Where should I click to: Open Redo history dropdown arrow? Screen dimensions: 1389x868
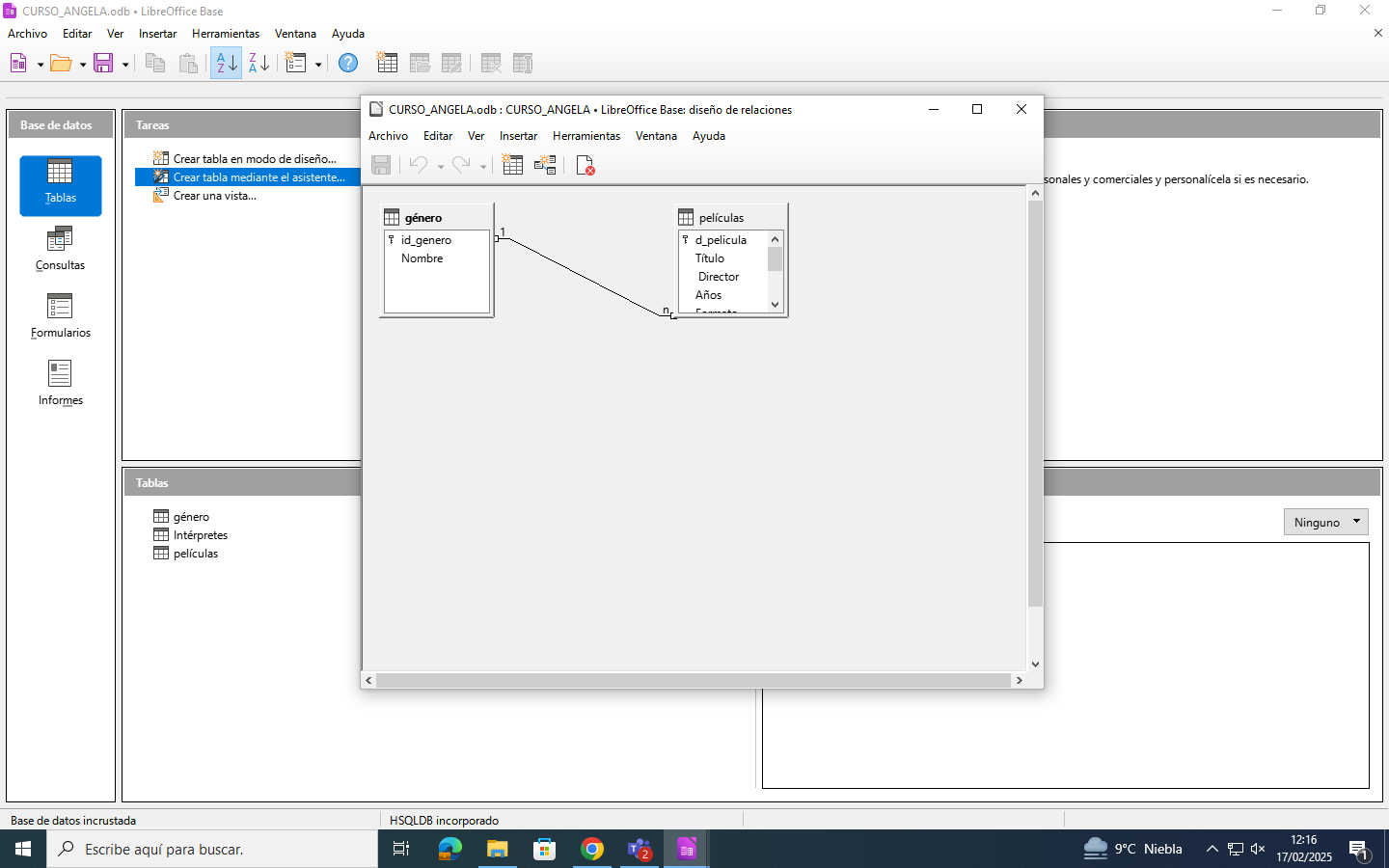coord(483,166)
